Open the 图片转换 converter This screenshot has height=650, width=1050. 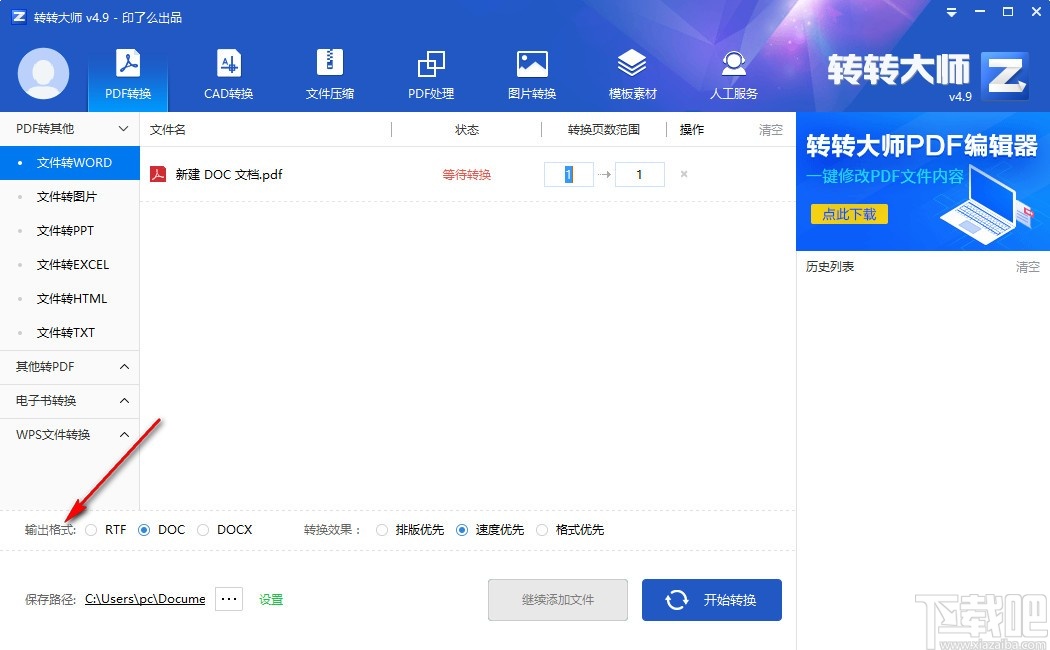(x=531, y=75)
